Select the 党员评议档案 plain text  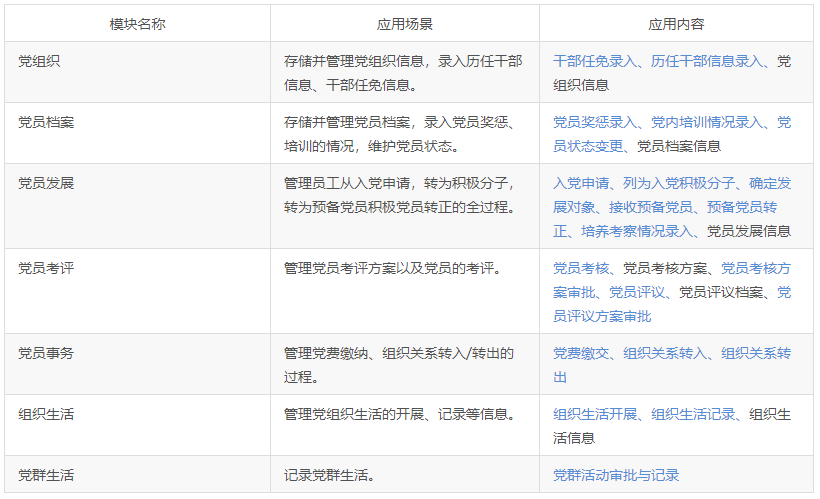tap(721, 292)
